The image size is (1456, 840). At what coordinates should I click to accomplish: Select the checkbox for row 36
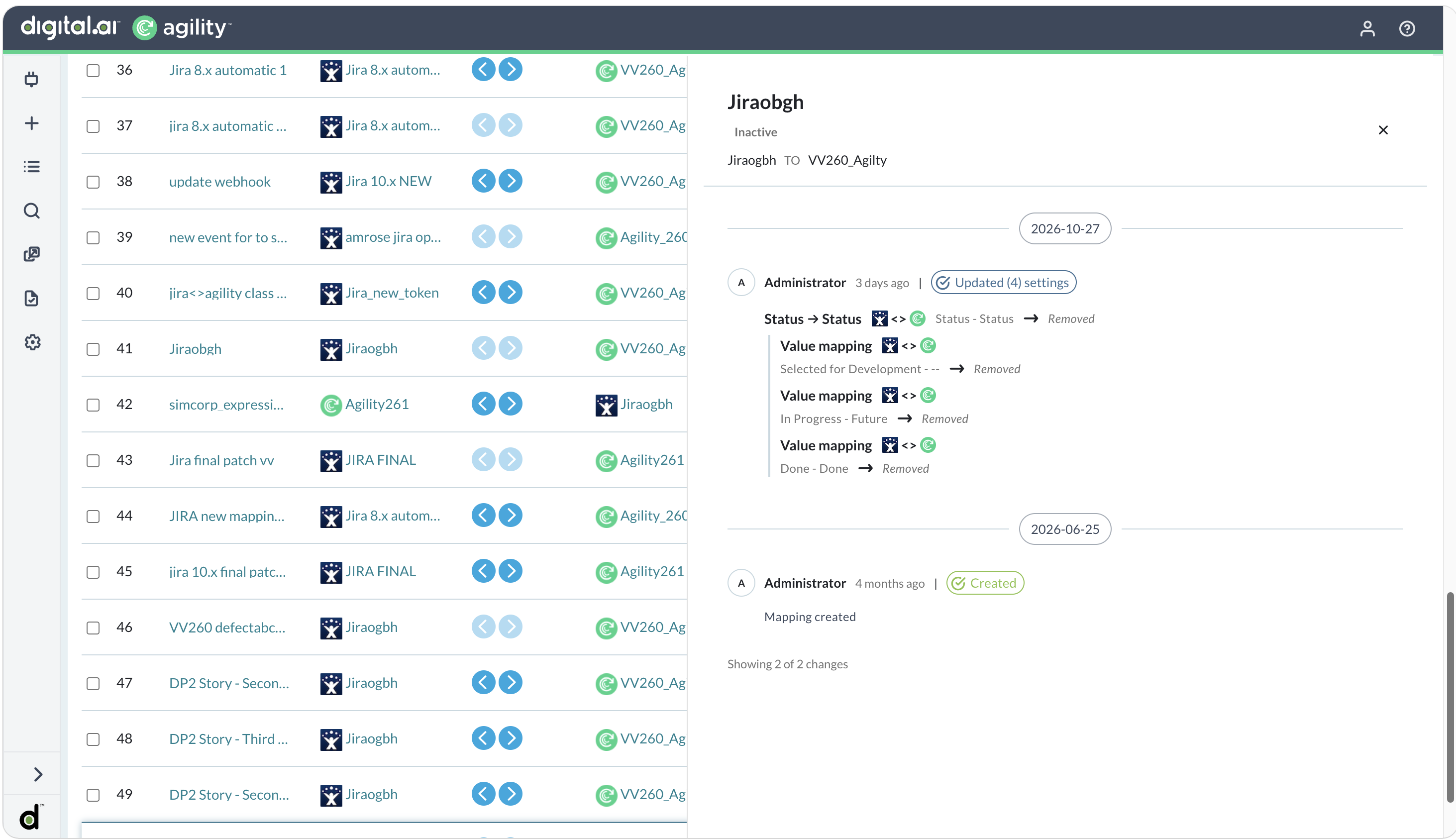click(x=93, y=70)
